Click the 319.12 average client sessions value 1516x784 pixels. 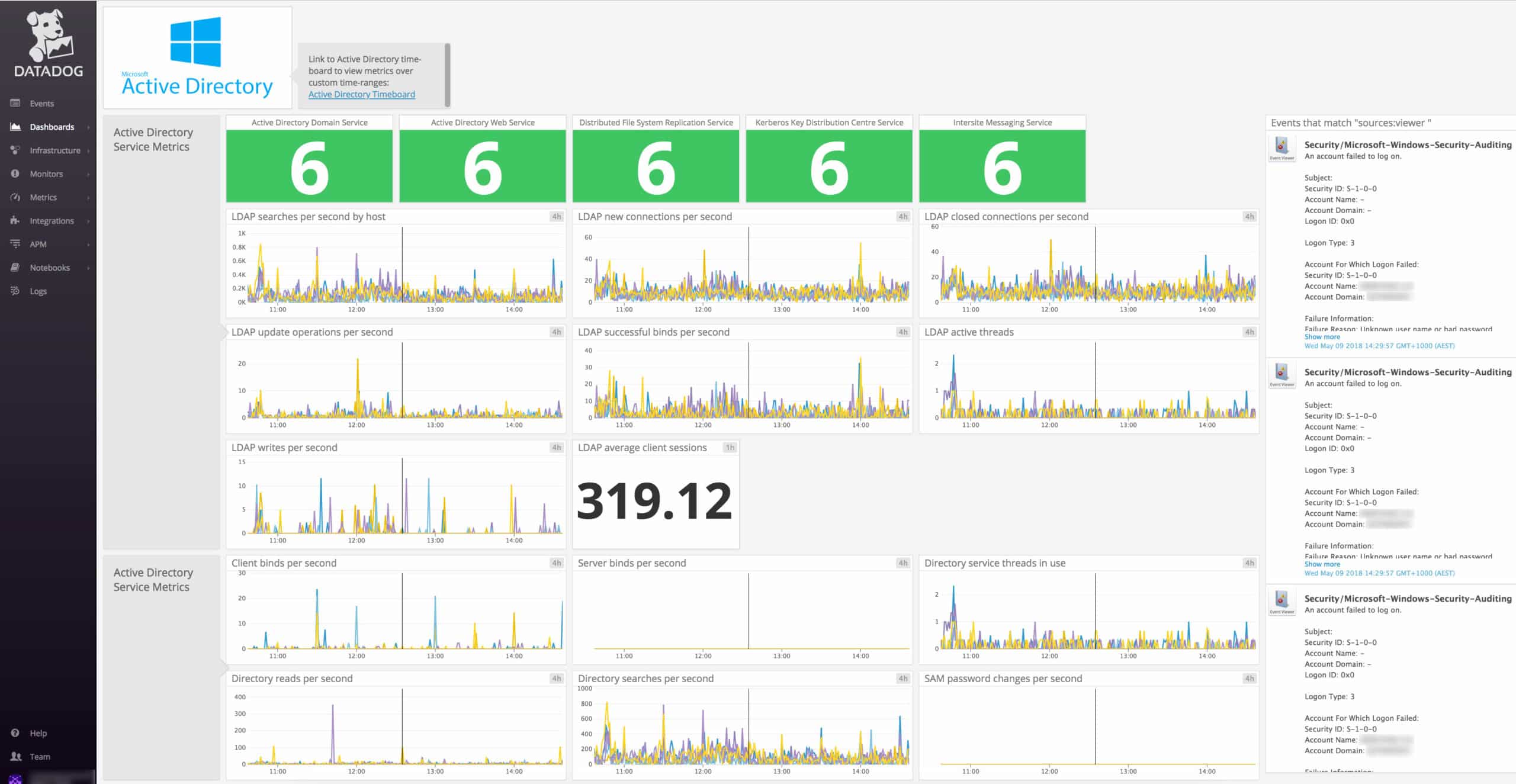click(654, 500)
